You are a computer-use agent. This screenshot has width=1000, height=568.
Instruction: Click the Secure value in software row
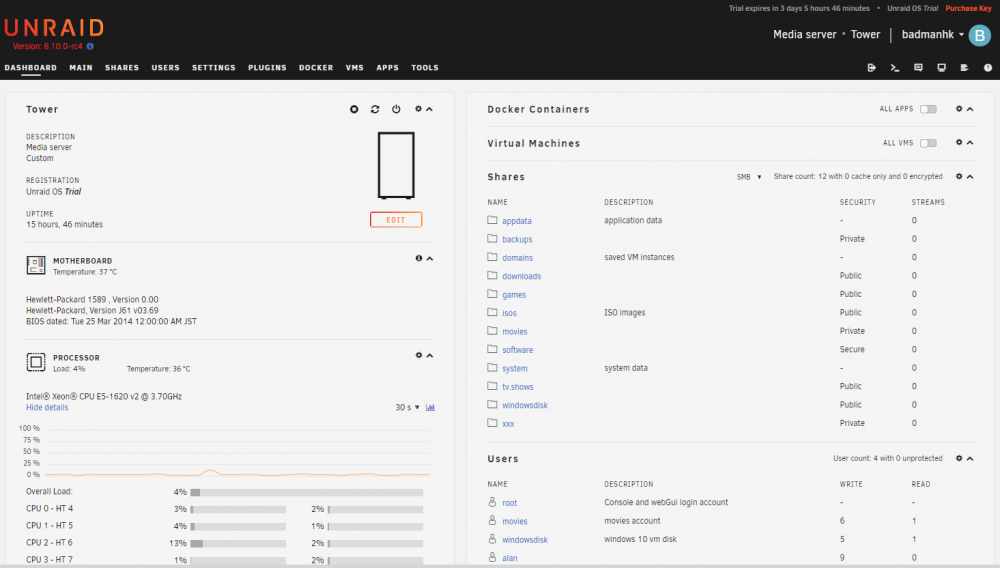(x=852, y=350)
